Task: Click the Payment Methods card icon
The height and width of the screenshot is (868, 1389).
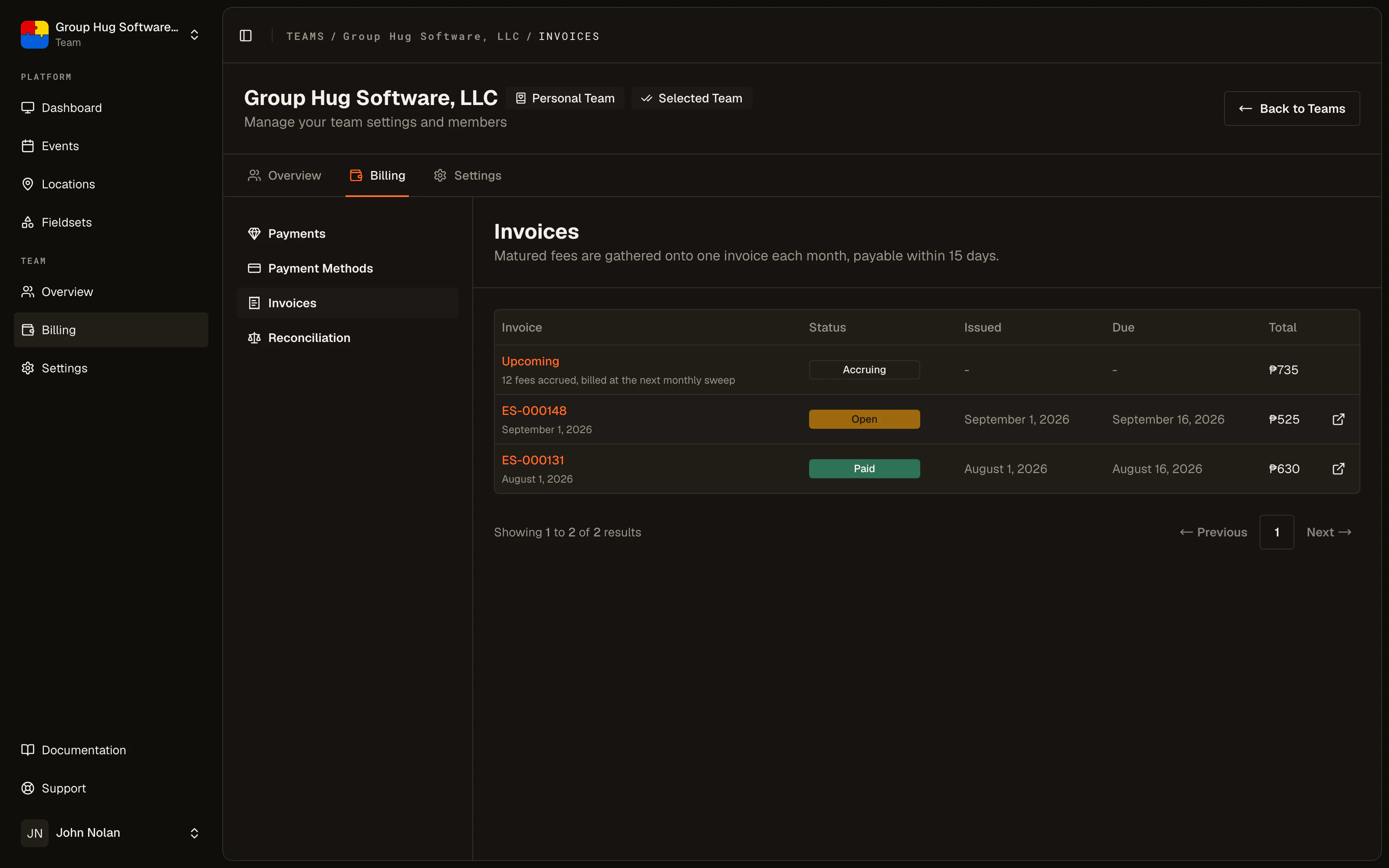Action: [x=254, y=268]
